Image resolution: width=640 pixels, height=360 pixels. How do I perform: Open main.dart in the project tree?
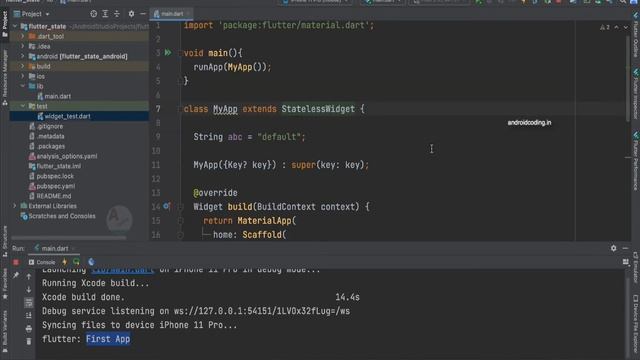[x=58, y=96]
